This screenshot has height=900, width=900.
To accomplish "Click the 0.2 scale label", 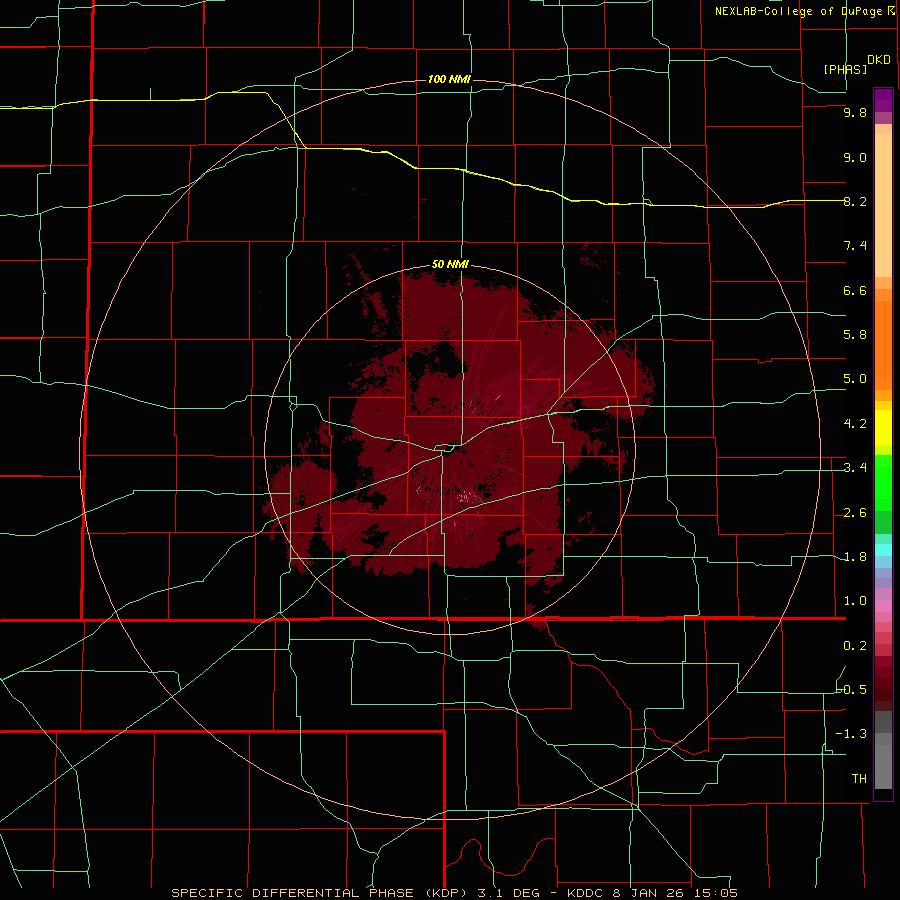I will pyautogui.click(x=855, y=646).
